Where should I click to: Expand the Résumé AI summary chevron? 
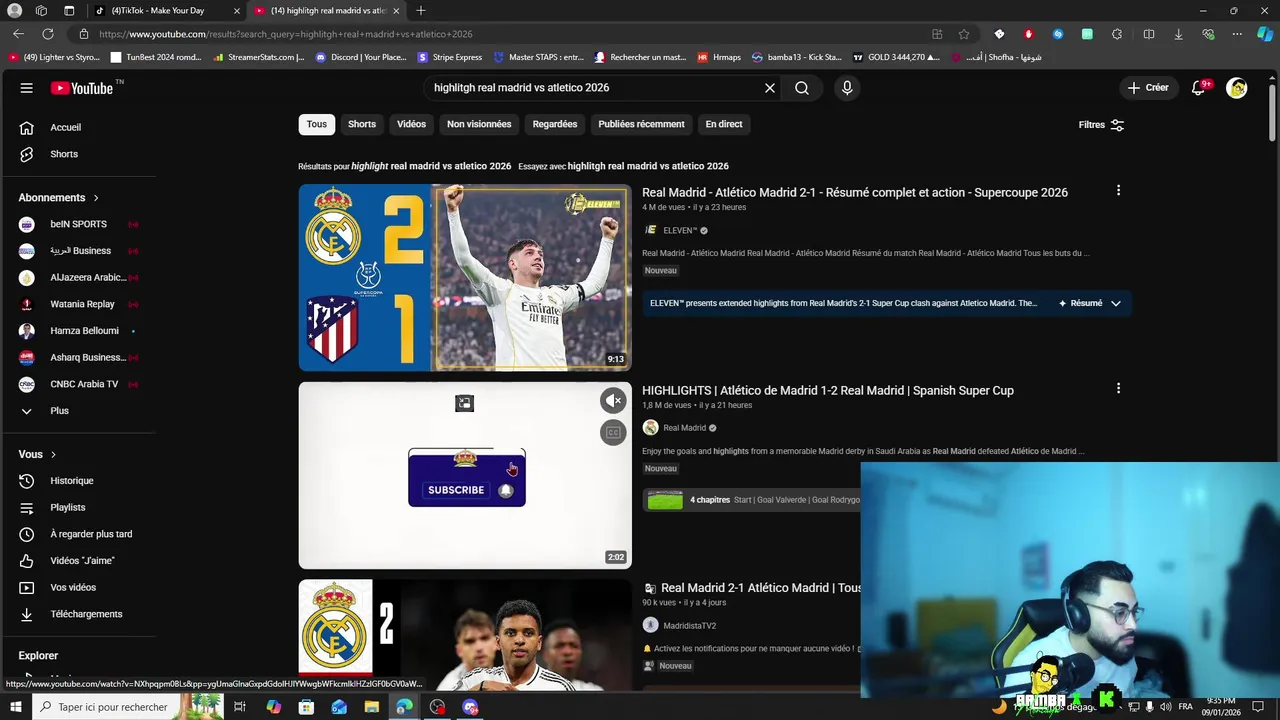pyautogui.click(x=1116, y=303)
